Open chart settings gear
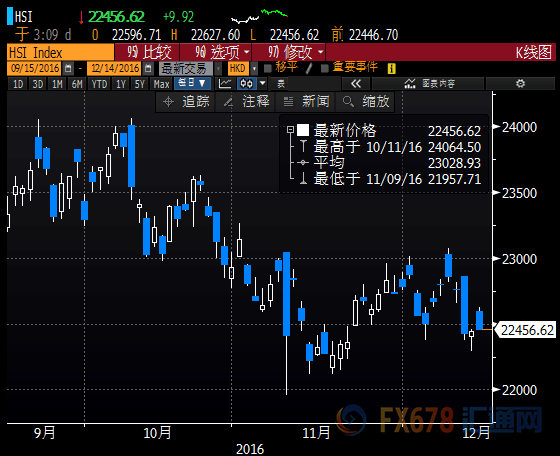The image size is (560, 456). 521,84
